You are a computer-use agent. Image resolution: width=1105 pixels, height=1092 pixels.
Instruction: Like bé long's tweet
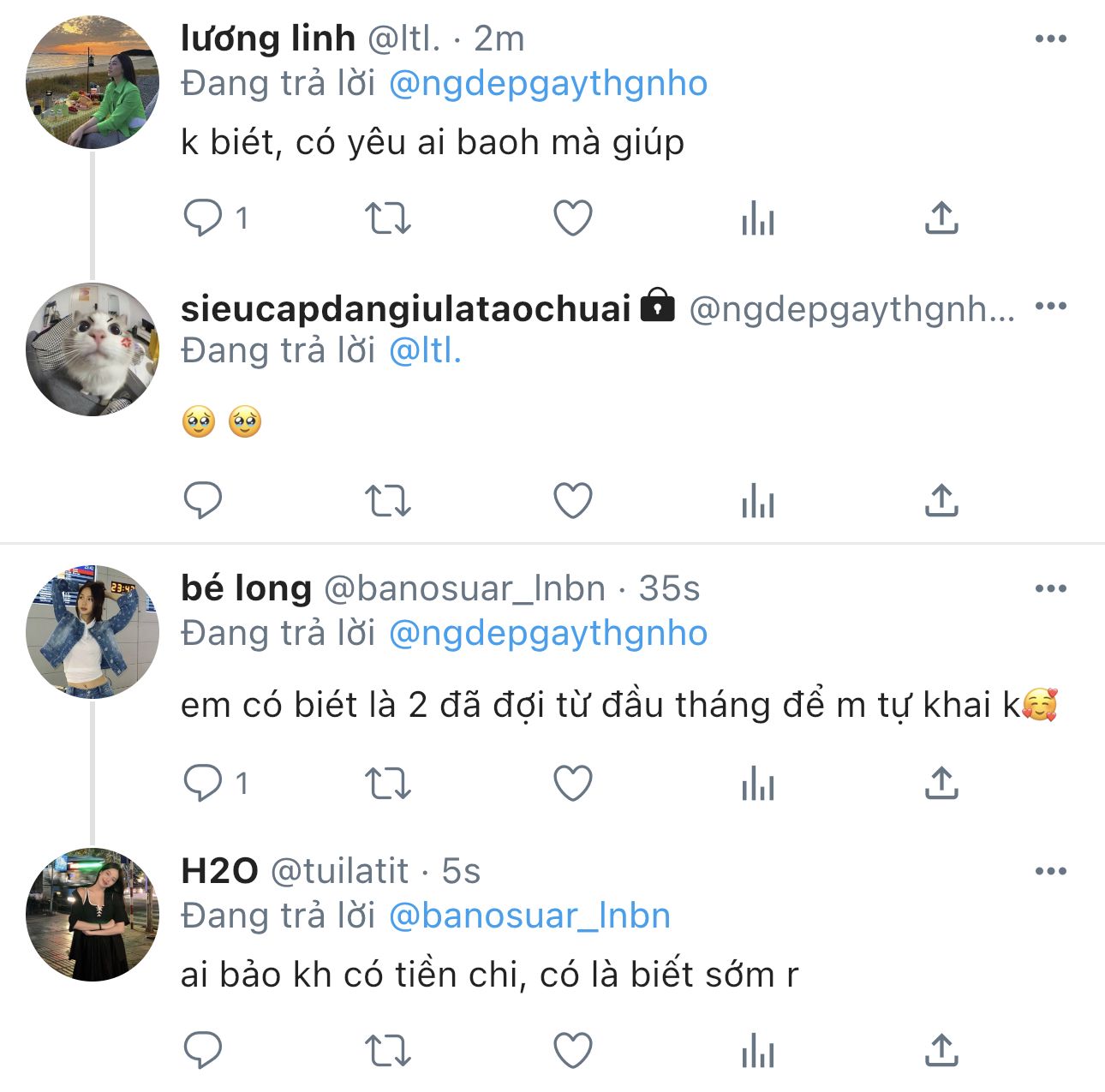click(x=572, y=783)
